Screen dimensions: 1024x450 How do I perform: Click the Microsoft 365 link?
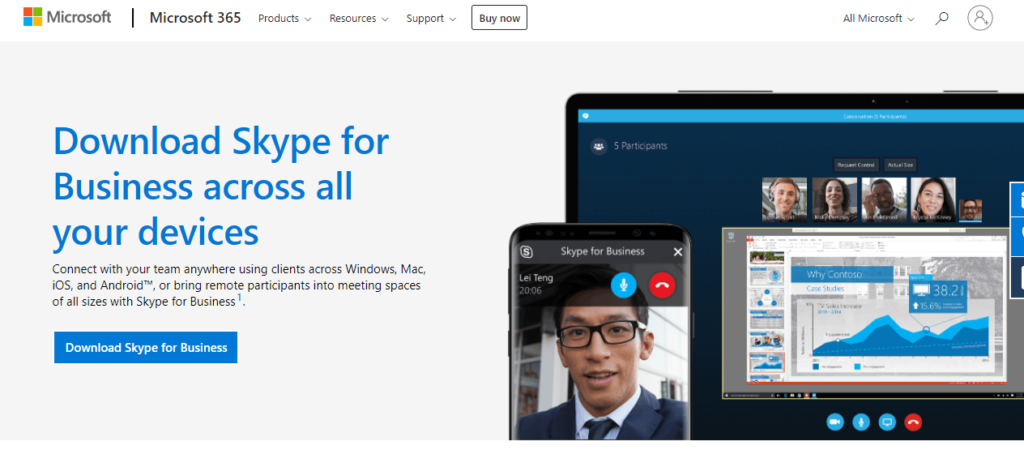(195, 18)
